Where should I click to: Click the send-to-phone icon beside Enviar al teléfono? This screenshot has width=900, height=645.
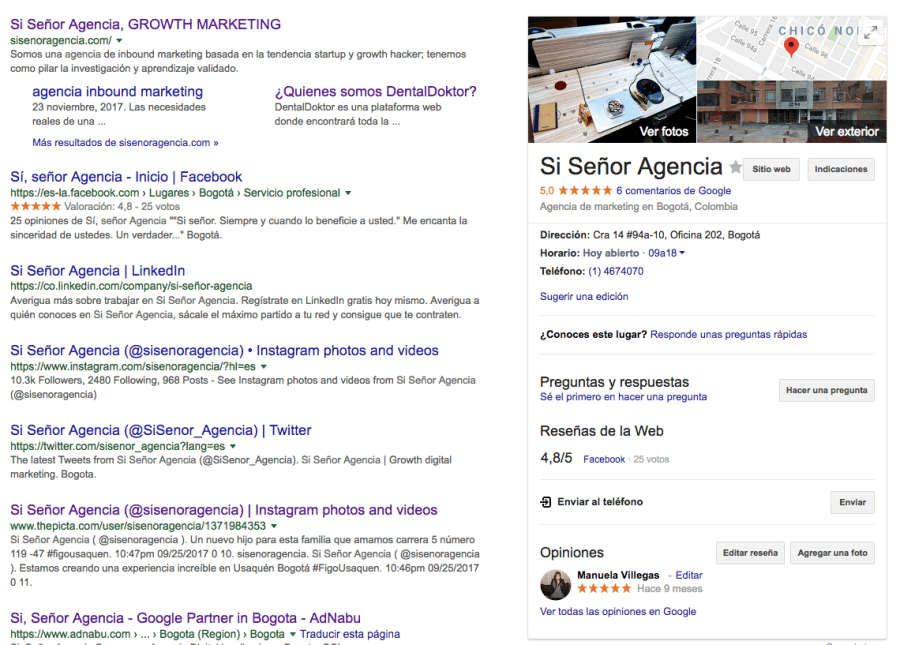click(545, 502)
